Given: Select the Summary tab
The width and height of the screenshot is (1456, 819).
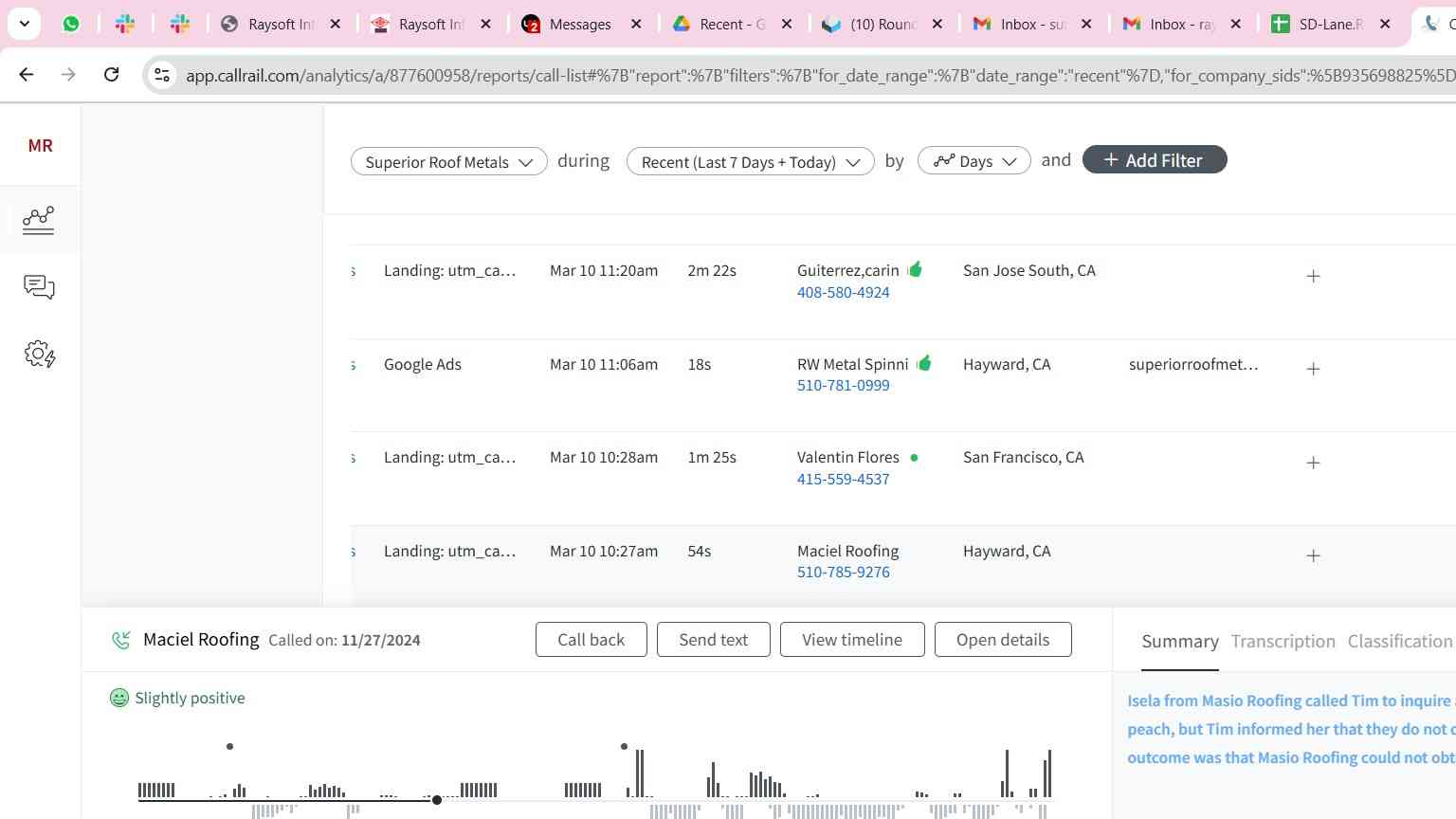Looking at the screenshot, I should 1180,642.
